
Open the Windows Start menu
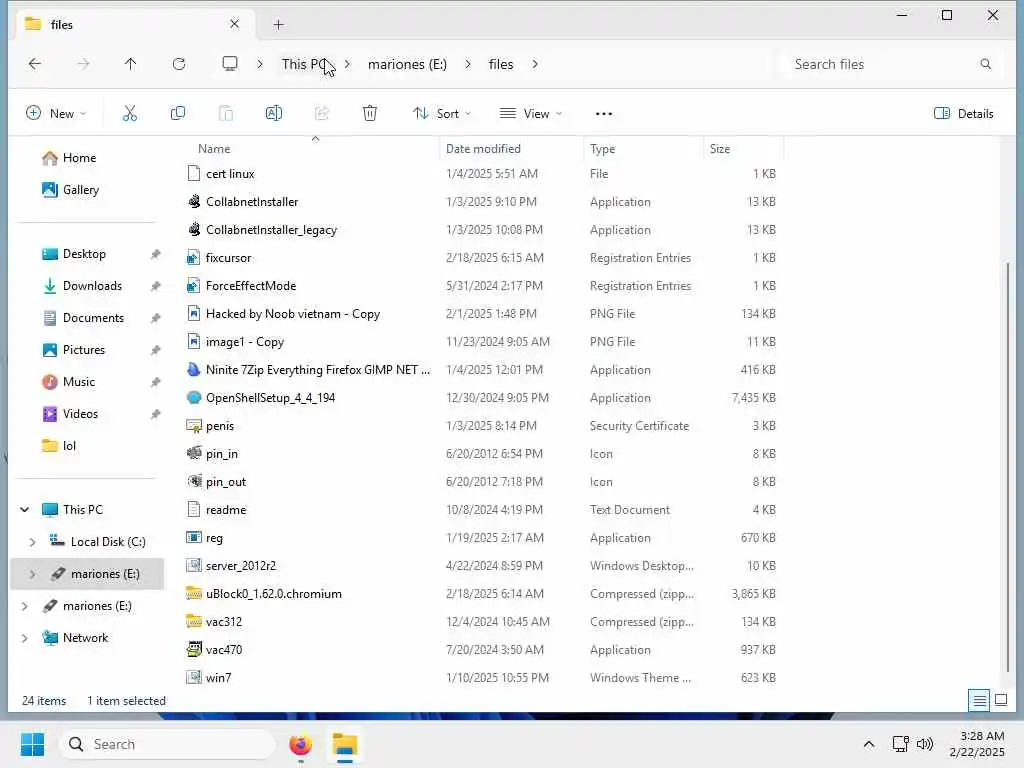[32, 744]
